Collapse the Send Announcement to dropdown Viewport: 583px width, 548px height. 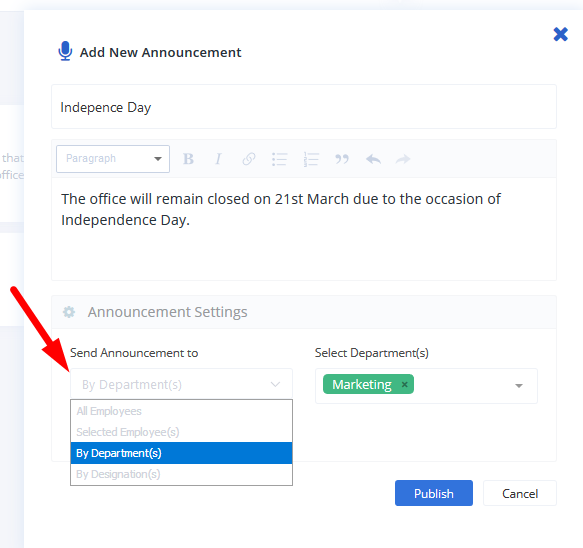(181, 384)
